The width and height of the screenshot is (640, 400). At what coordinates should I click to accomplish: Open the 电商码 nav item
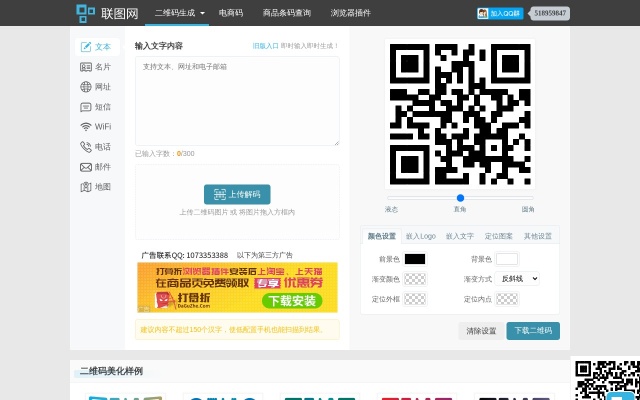[x=230, y=14]
